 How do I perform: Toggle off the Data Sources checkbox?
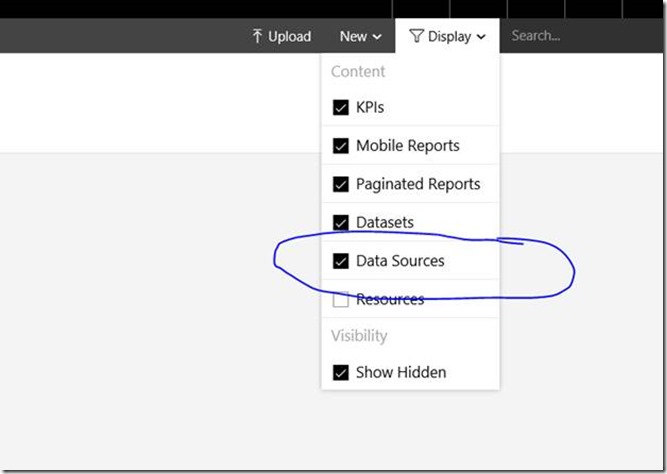341,261
